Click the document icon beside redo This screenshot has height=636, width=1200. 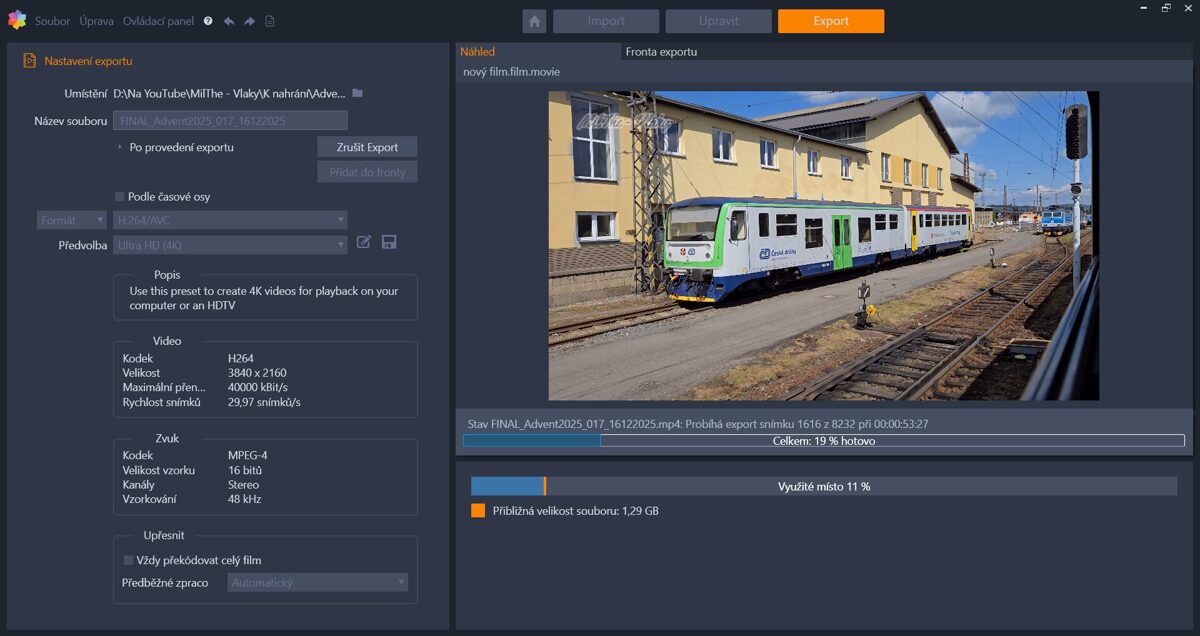270,21
